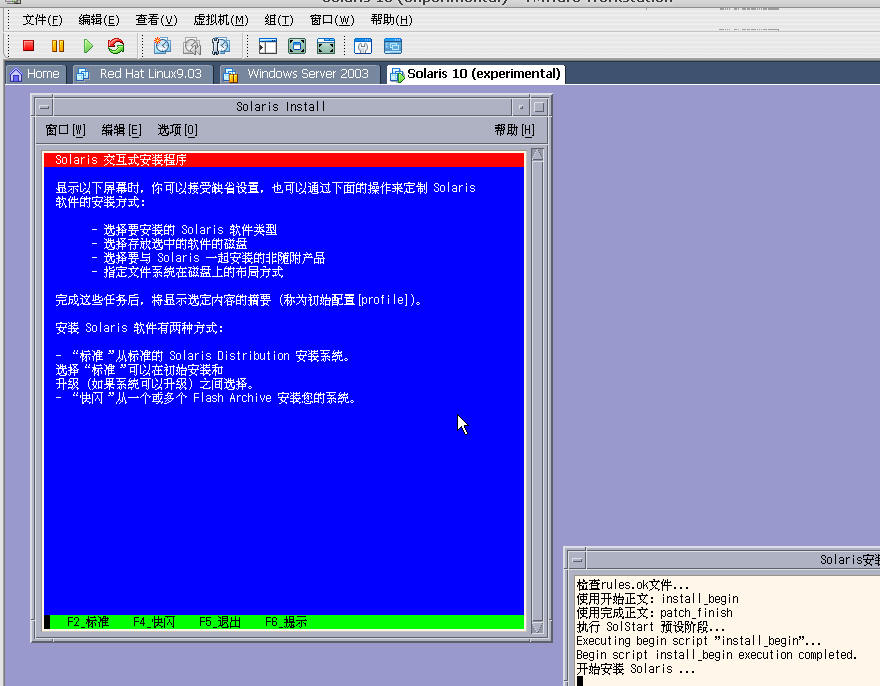Click the 'Begin script install_begin execution completed.' line
The image size is (880, 686).
(717, 655)
